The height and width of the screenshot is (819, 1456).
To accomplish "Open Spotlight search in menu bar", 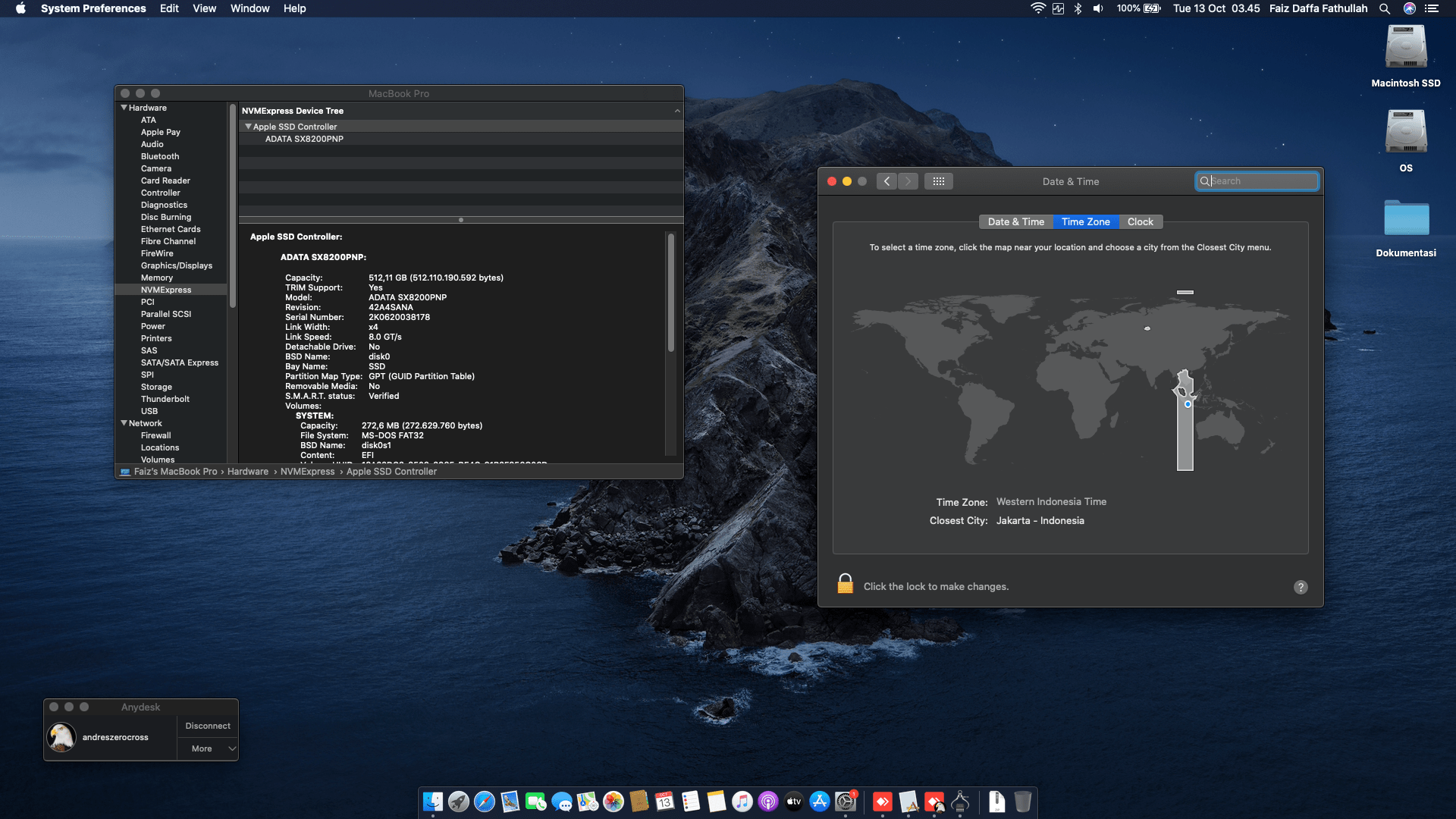I will point(1385,8).
